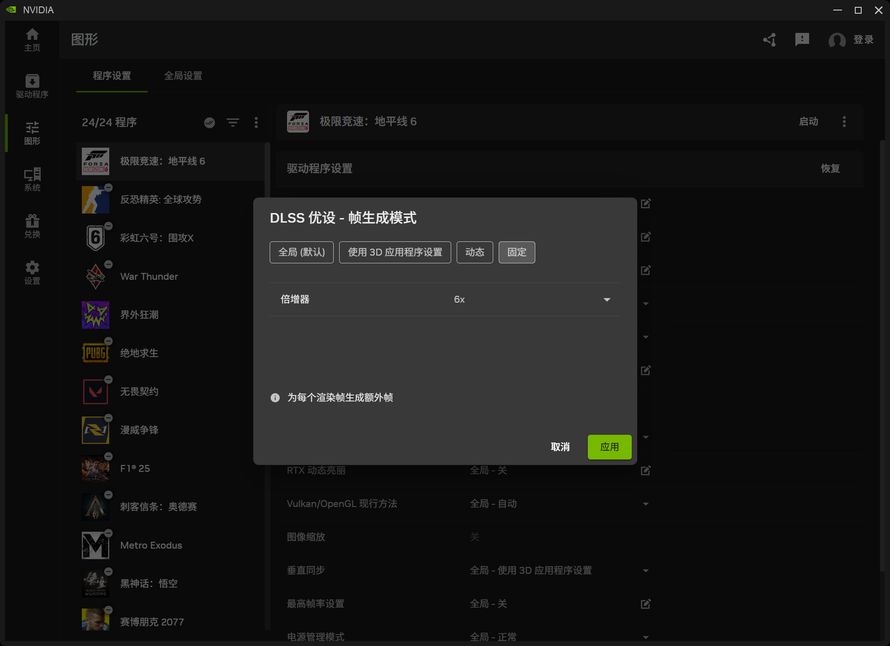Expand Vulkan/OpenGL 现行方法 dropdown
Viewport: 890px width, 646px height.
pos(645,504)
